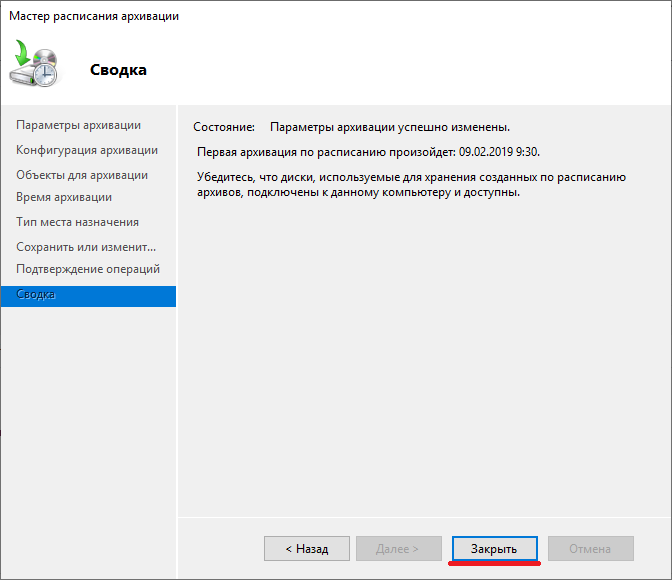Screen dimensions: 672x580
Task: Click the disabled Отмена button
Action: [x=591, y=548]
